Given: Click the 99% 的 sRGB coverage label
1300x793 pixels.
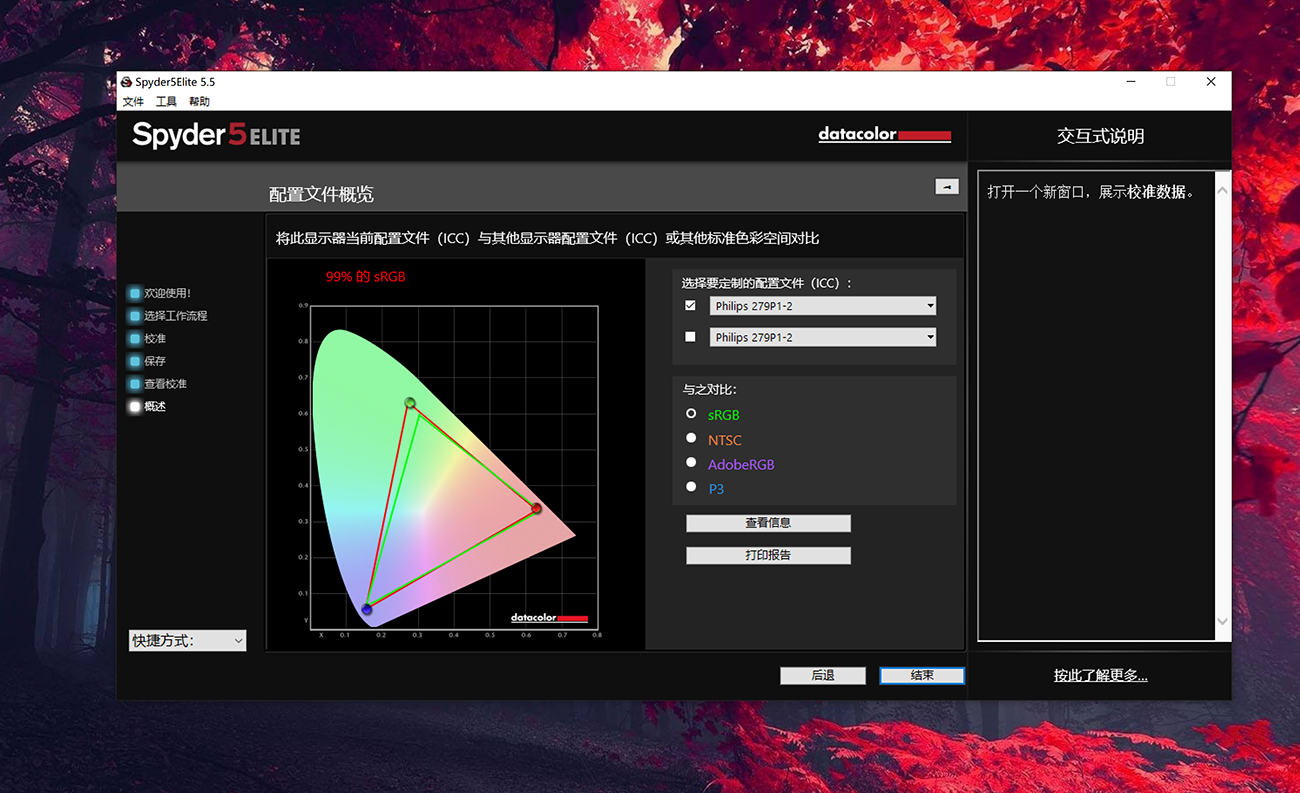Looking at the screenshot, I should click(x=366, y=277).
